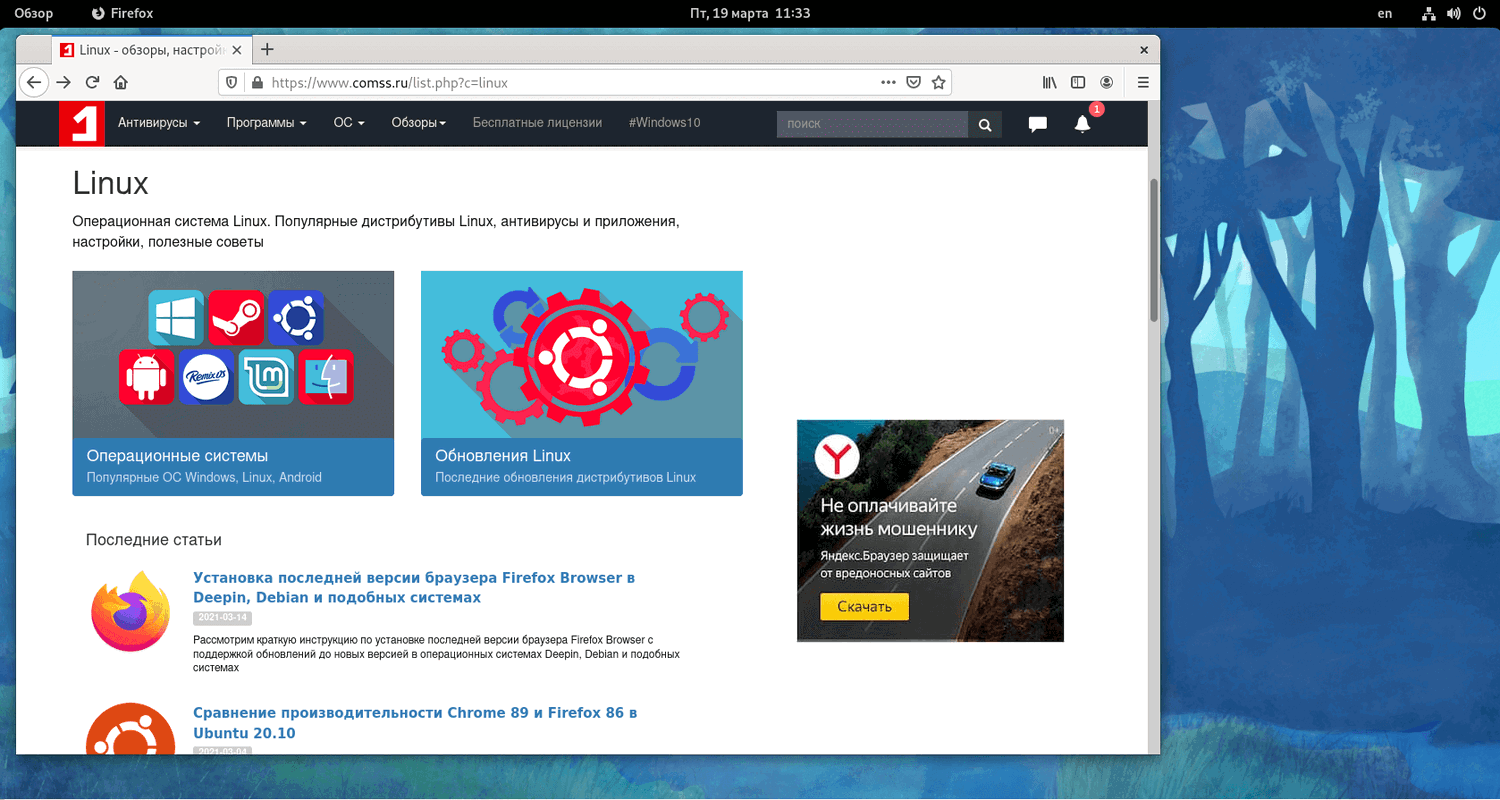Viewport: 1500px width, 800px height.
Task: Expand the ОС dropdown menu
Action: pos(349,123)
